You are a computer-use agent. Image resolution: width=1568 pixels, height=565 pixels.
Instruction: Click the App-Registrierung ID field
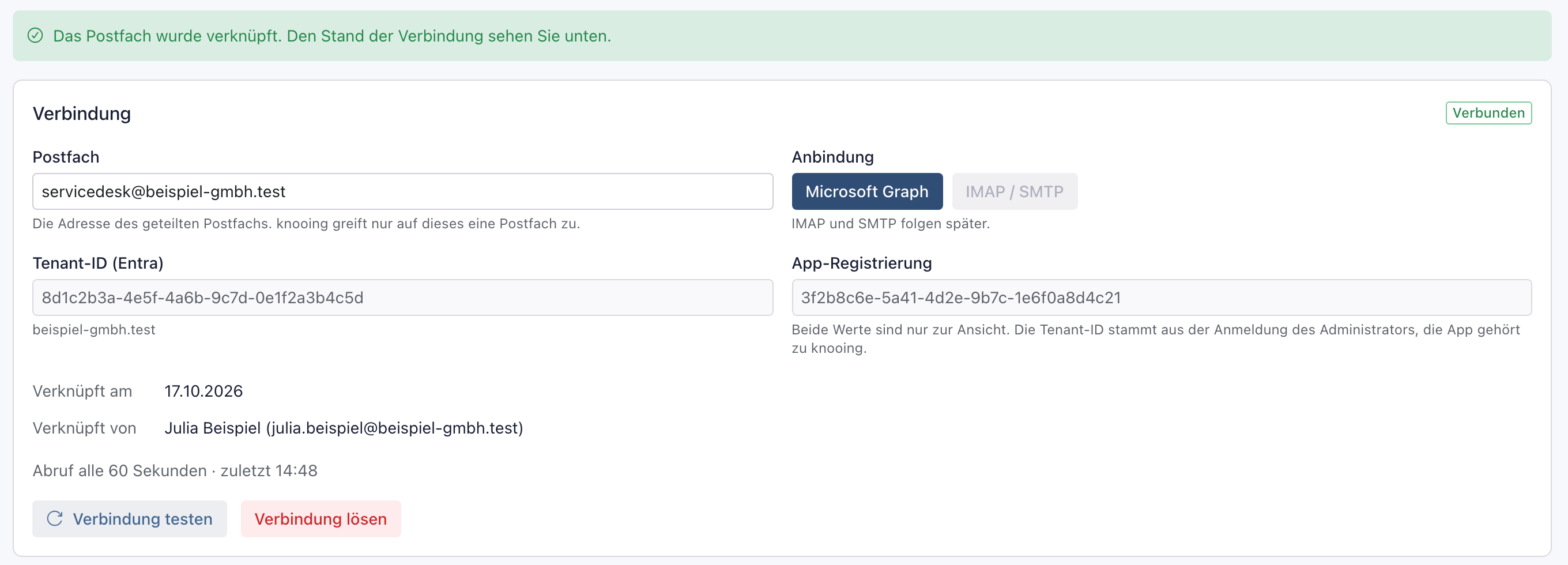pos(1162,297)
